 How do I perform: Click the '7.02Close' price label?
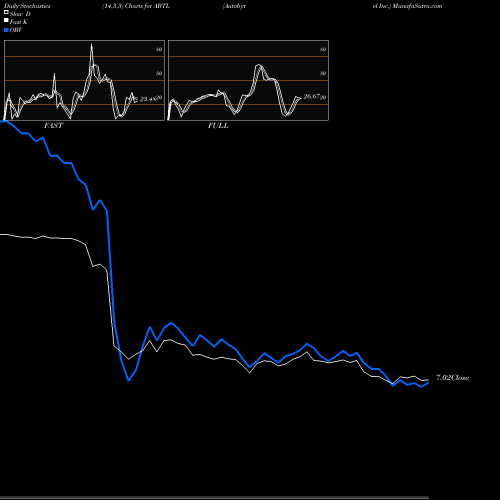point(453,377)
